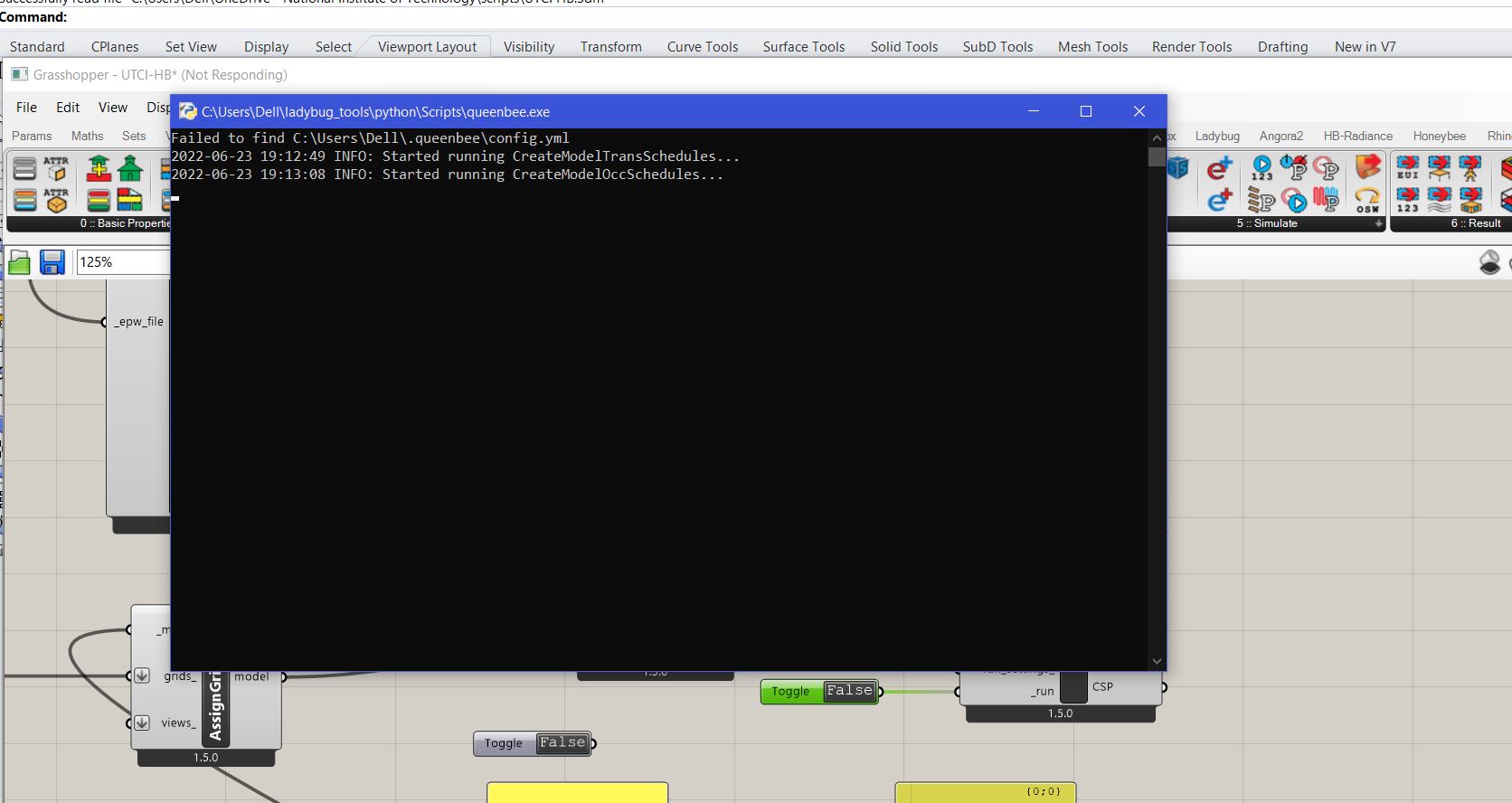Click the blue EnergyPlus e+ icon
Image resolution: width=1512 pixels, height=803 pixels.
click(x=1220, y=200)
